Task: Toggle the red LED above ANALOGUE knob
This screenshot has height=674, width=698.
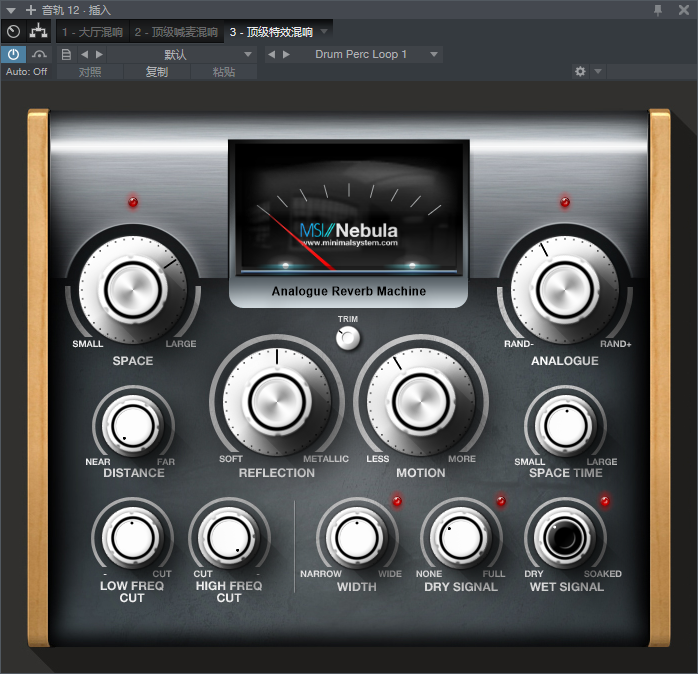Action: 564,202
